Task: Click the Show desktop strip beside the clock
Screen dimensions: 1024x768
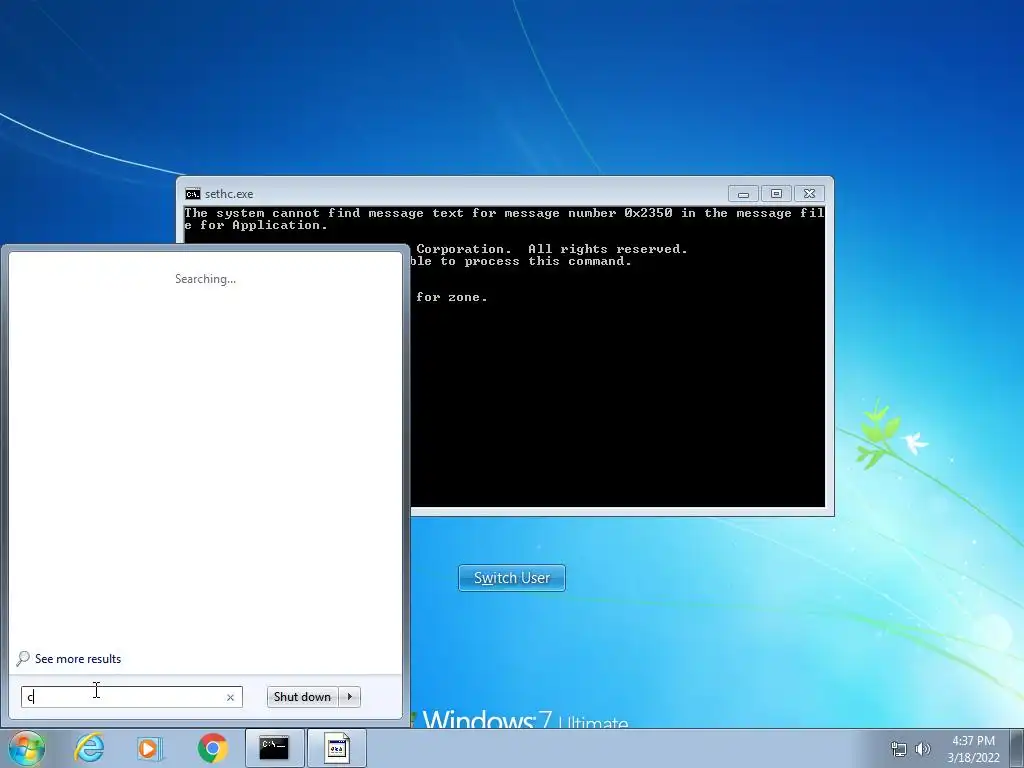Action: click(x=1017, y=748)
